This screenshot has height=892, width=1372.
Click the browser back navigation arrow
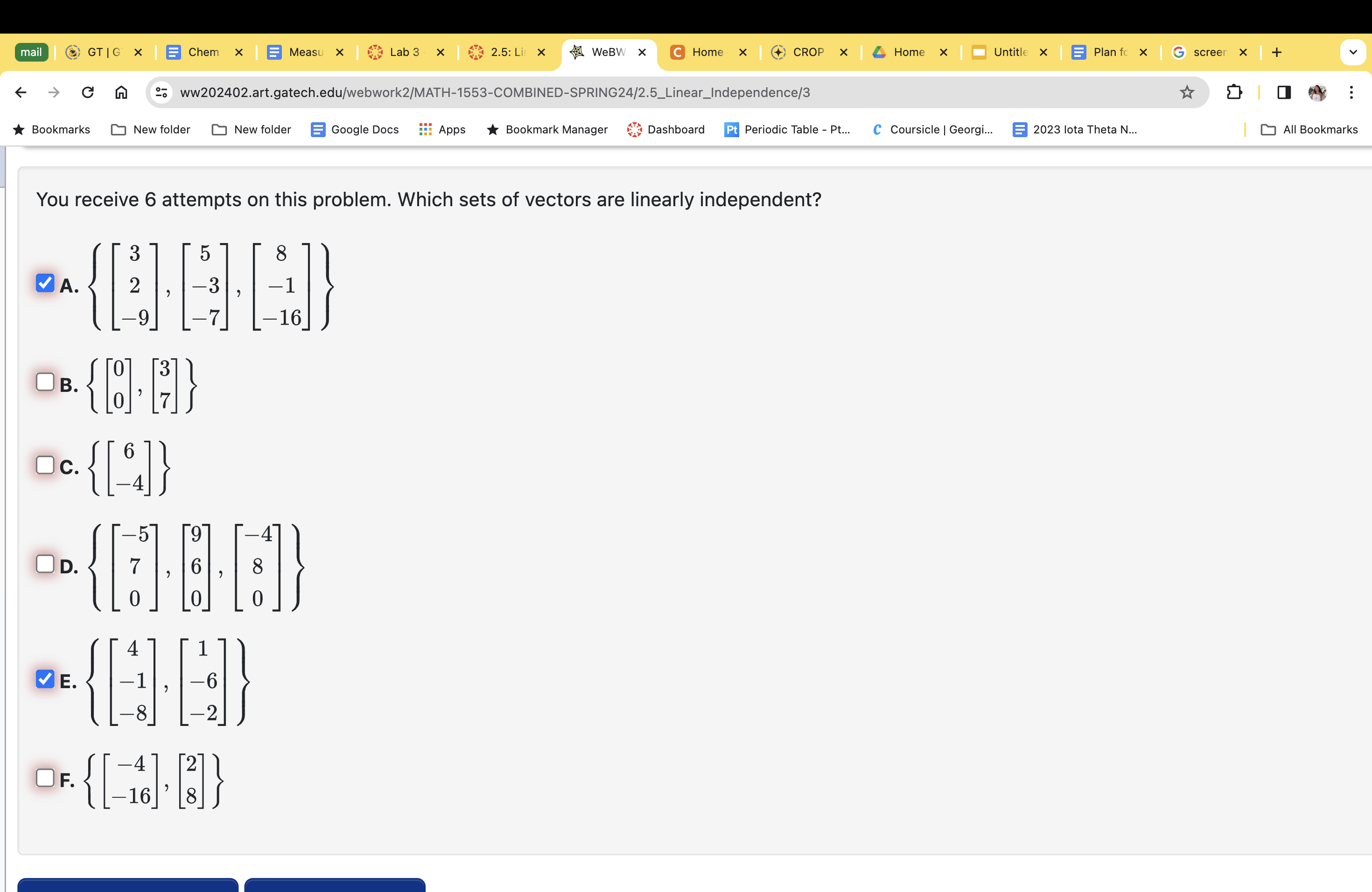[x=21, y=92]
